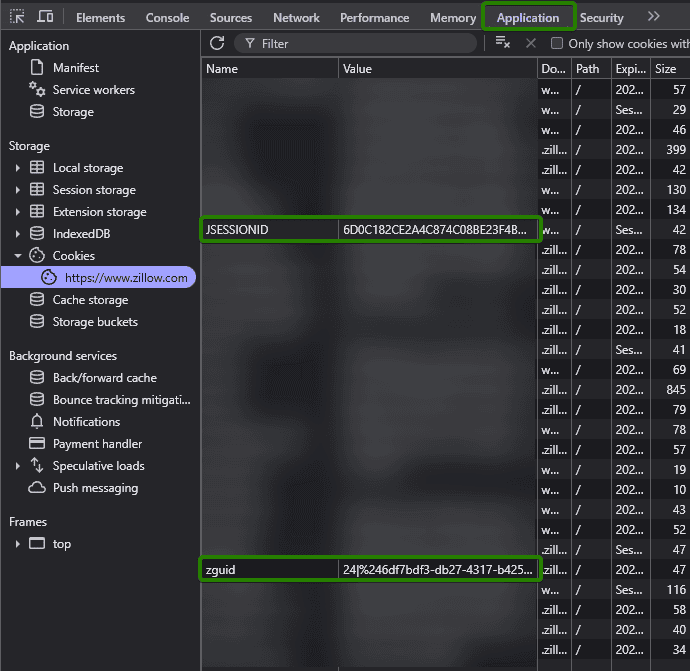Sort cookies by the Value column header
This screenshot has height=671, width=690.
click(x=438, y=69)
